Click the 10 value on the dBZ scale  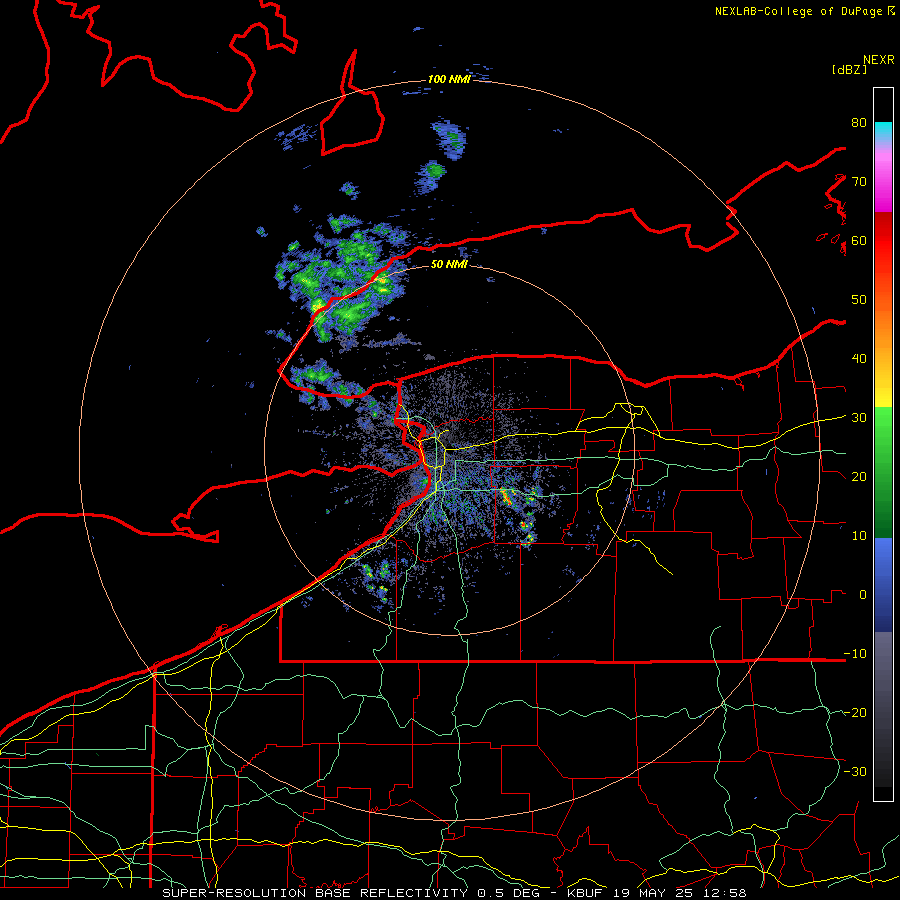[859, 536]
